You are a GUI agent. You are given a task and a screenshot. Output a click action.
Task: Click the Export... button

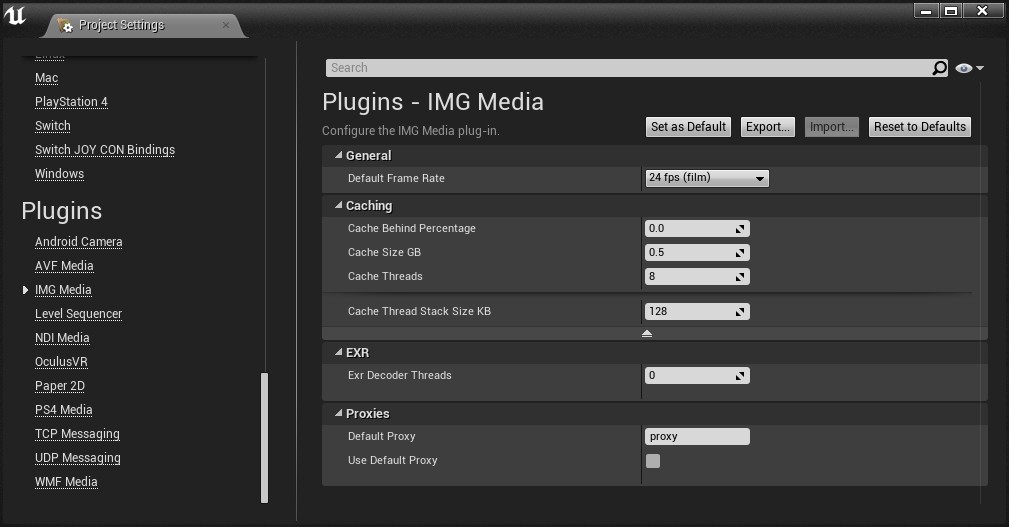pos(768,127)
